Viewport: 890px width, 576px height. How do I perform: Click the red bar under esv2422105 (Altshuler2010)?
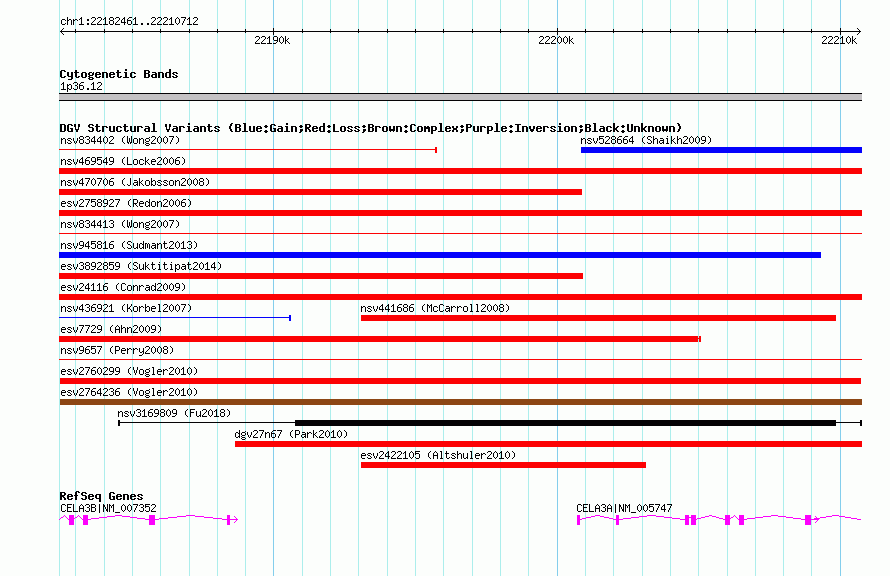point(503,465)
